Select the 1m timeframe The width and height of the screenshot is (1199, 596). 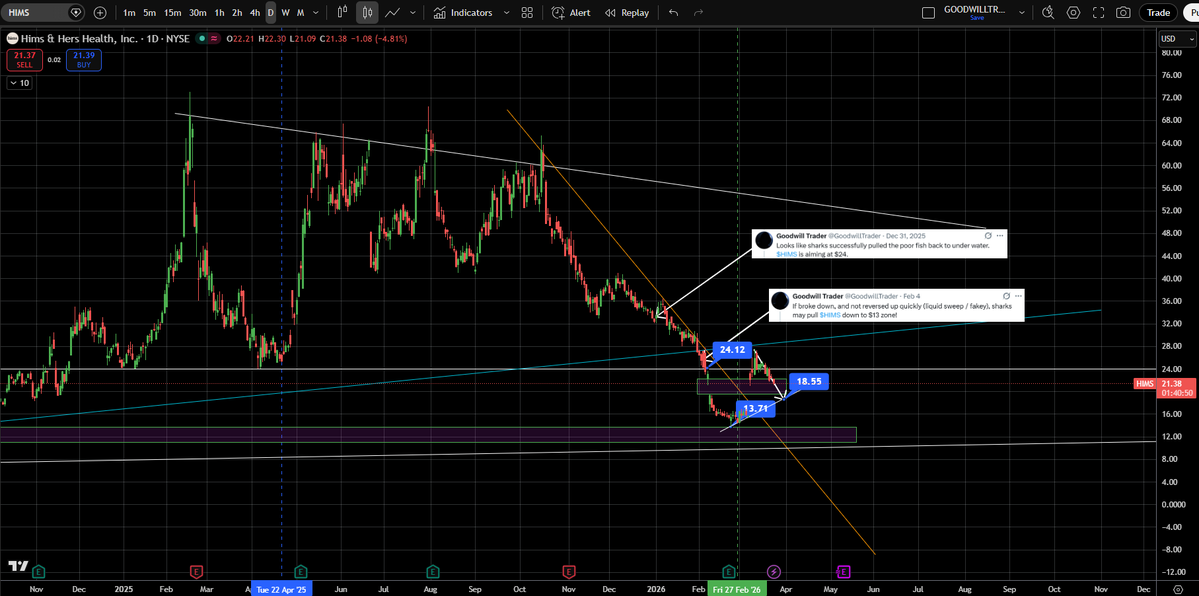(130, 13)
